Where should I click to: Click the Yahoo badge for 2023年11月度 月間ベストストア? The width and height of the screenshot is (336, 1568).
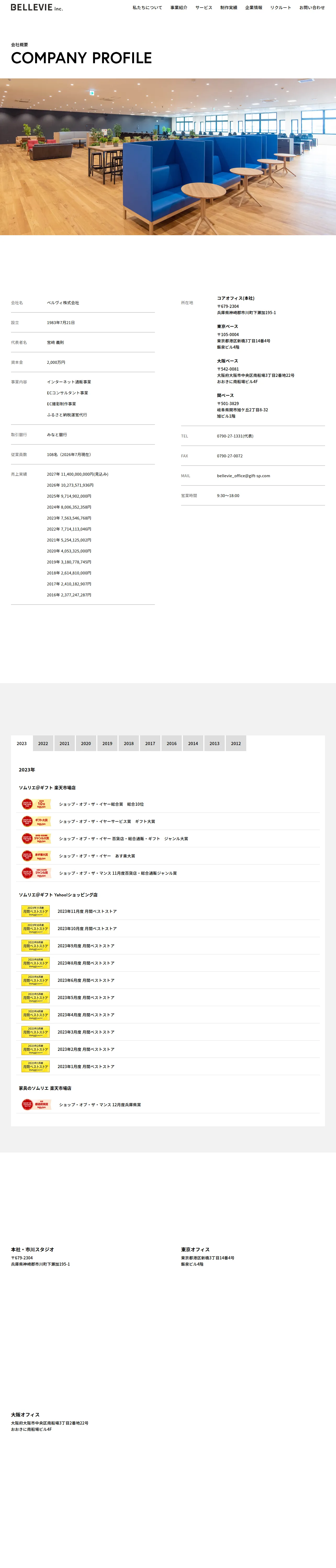click(35, 911)
